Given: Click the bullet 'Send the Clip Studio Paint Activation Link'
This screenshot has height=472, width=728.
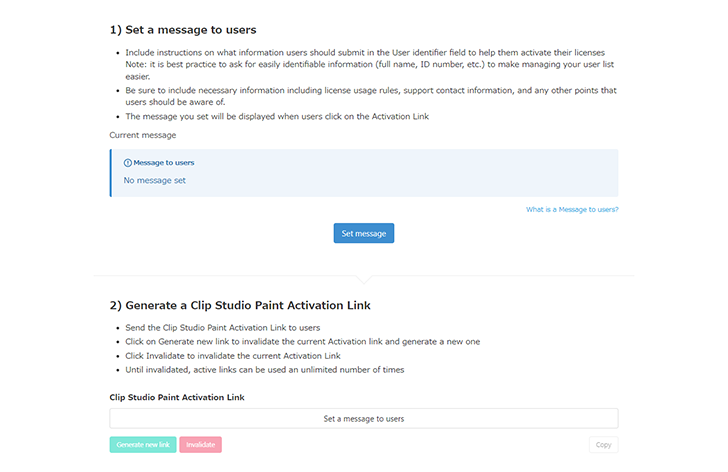Looking at the screenshot, I should (x=222, y=328).
